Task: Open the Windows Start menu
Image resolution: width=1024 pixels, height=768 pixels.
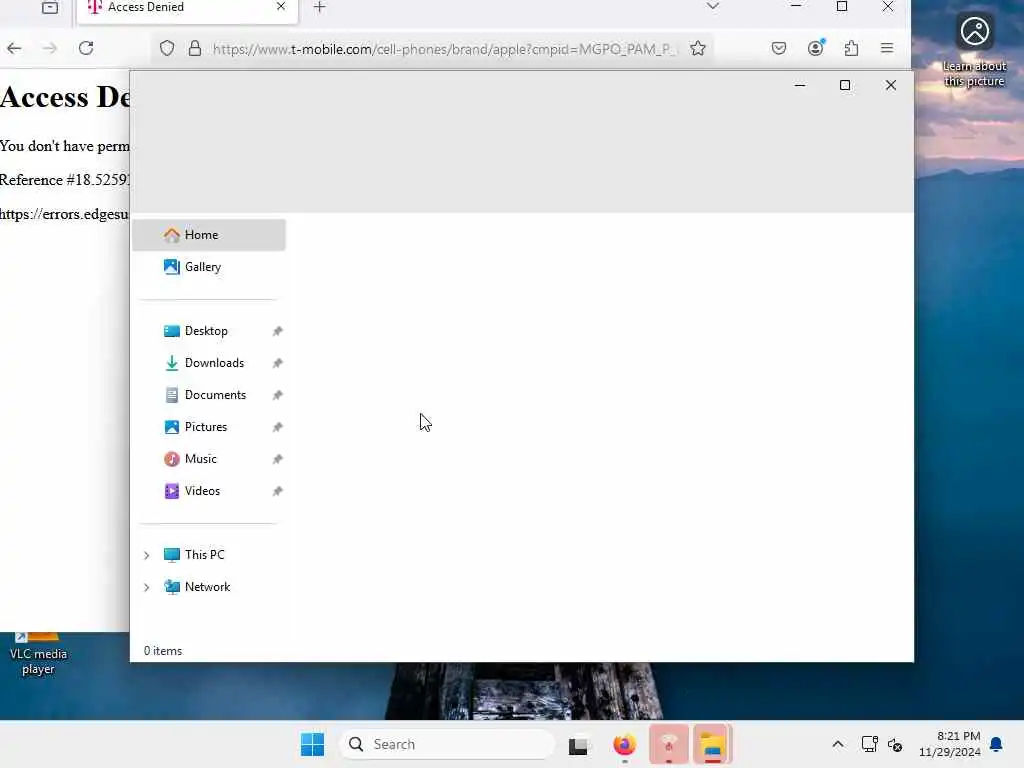Action: point(313,744)
